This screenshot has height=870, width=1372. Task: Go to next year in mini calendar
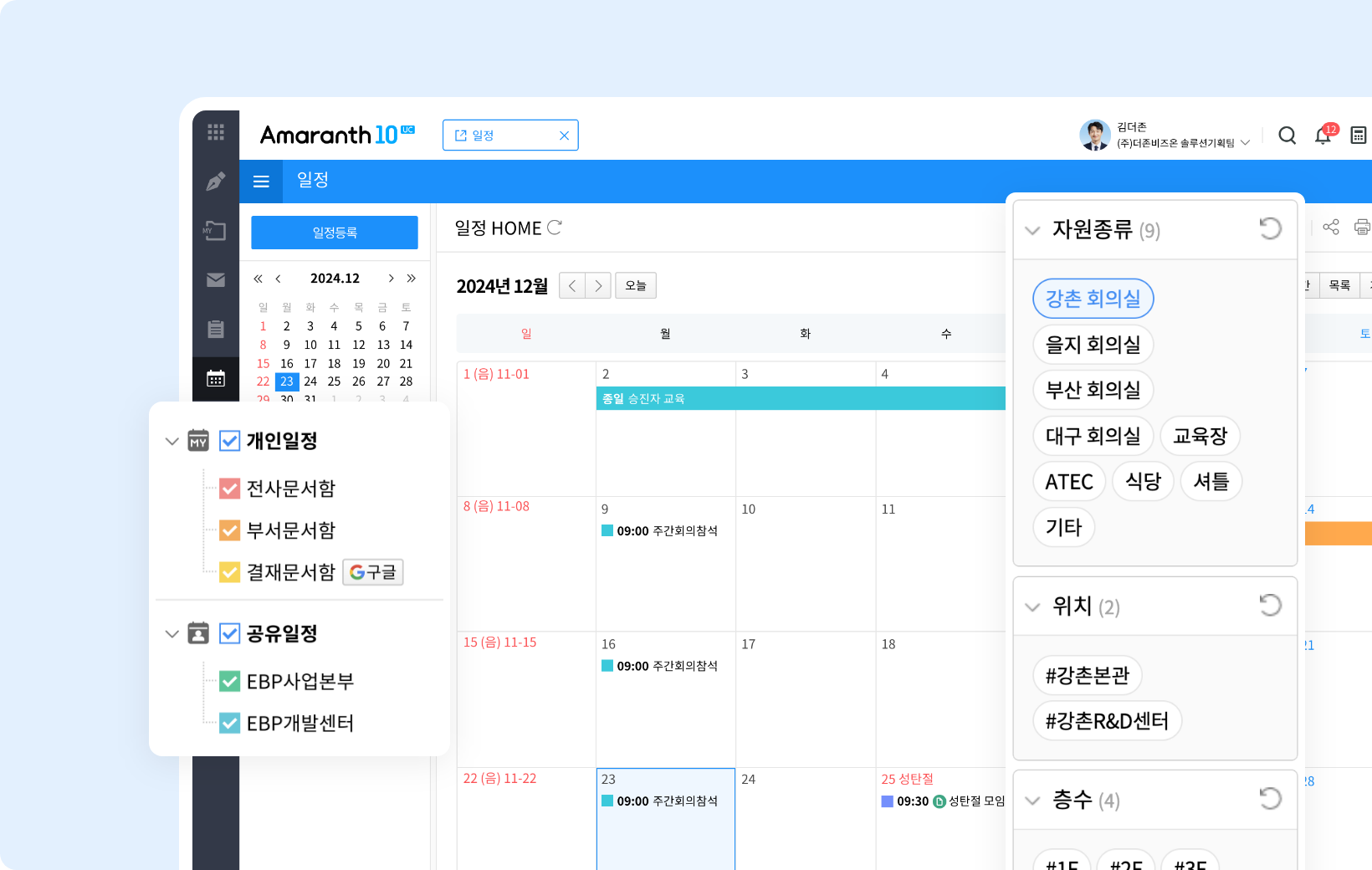(411, 279)
